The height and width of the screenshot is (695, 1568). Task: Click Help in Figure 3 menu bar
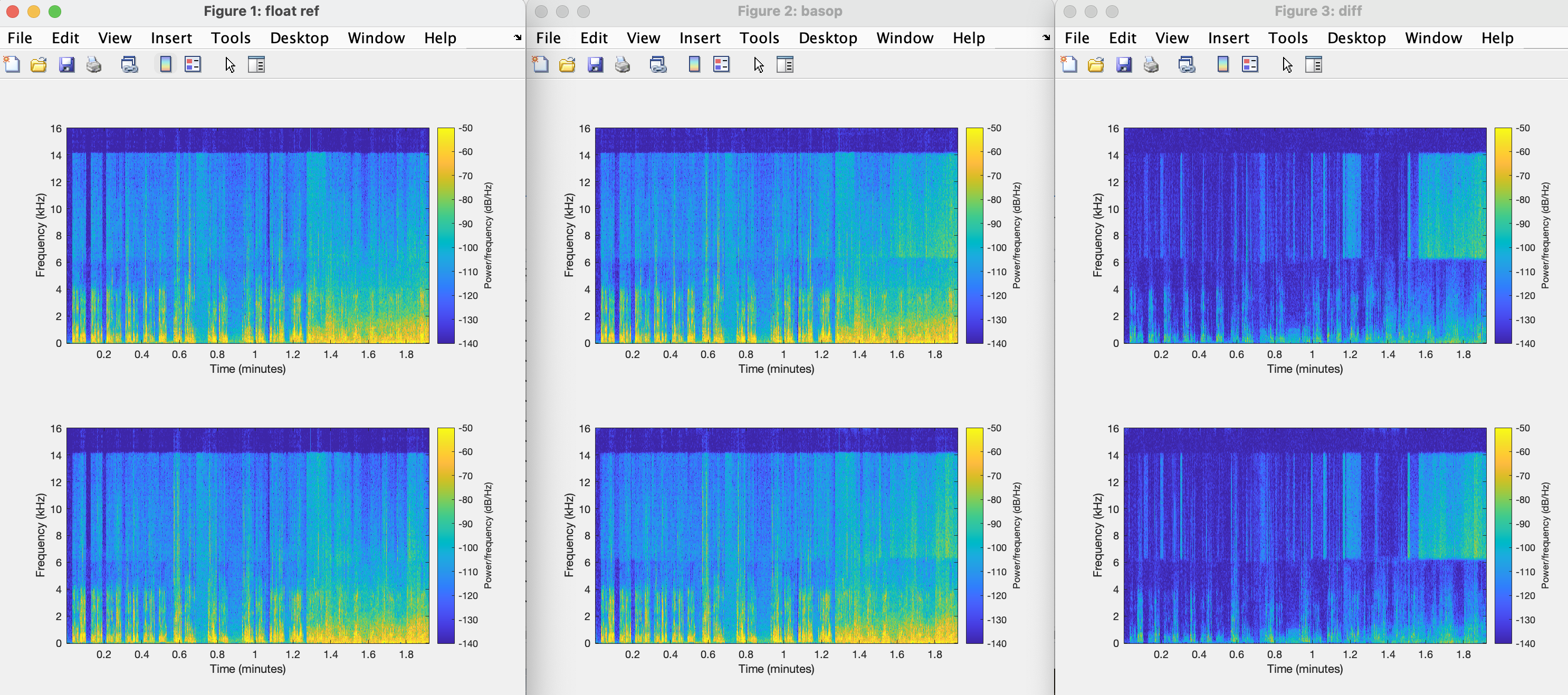[1497, 38]
